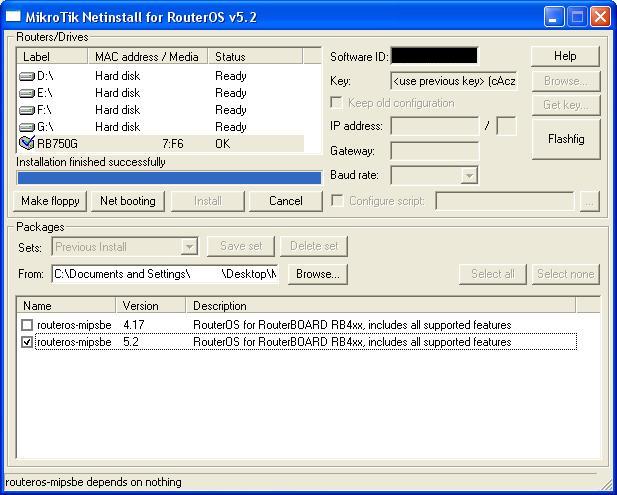
Task: Toggle the Configure script checkbox
Action: [337, 200]
